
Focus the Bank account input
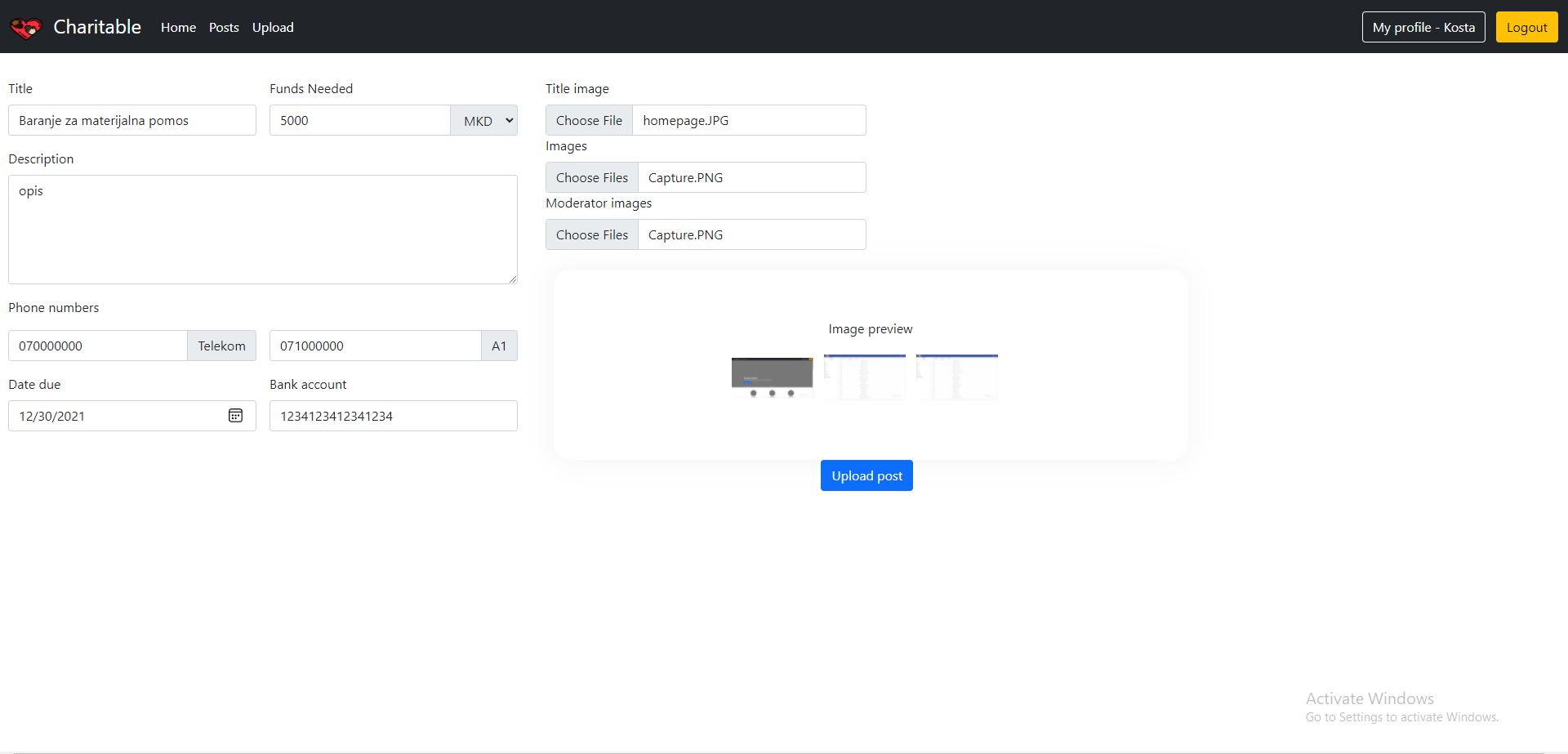point(393,417)
